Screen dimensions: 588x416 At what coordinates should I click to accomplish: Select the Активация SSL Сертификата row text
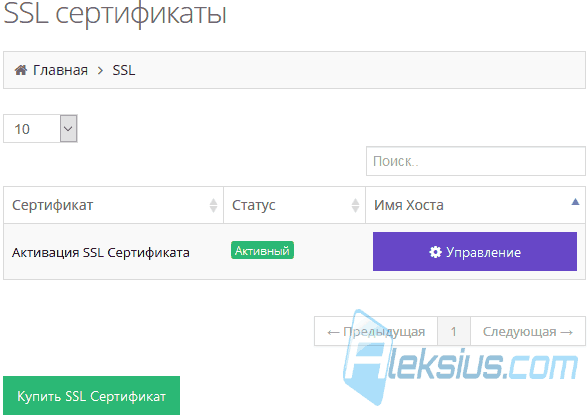(100, 252)
